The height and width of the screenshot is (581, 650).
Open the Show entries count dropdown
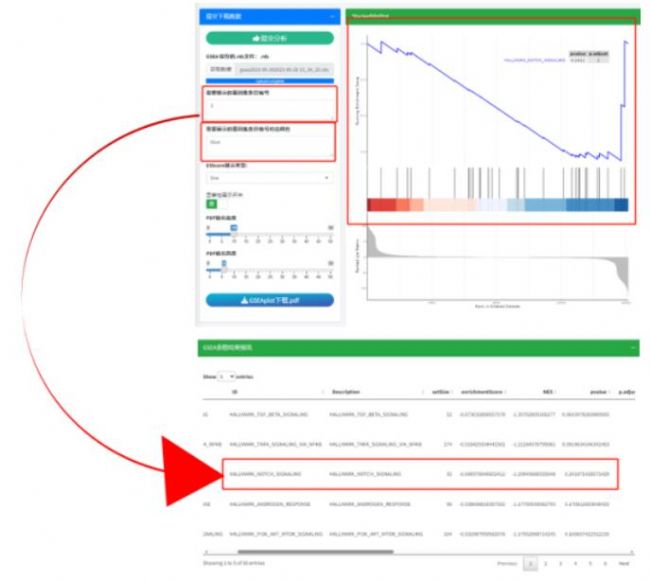coord(226,376)
